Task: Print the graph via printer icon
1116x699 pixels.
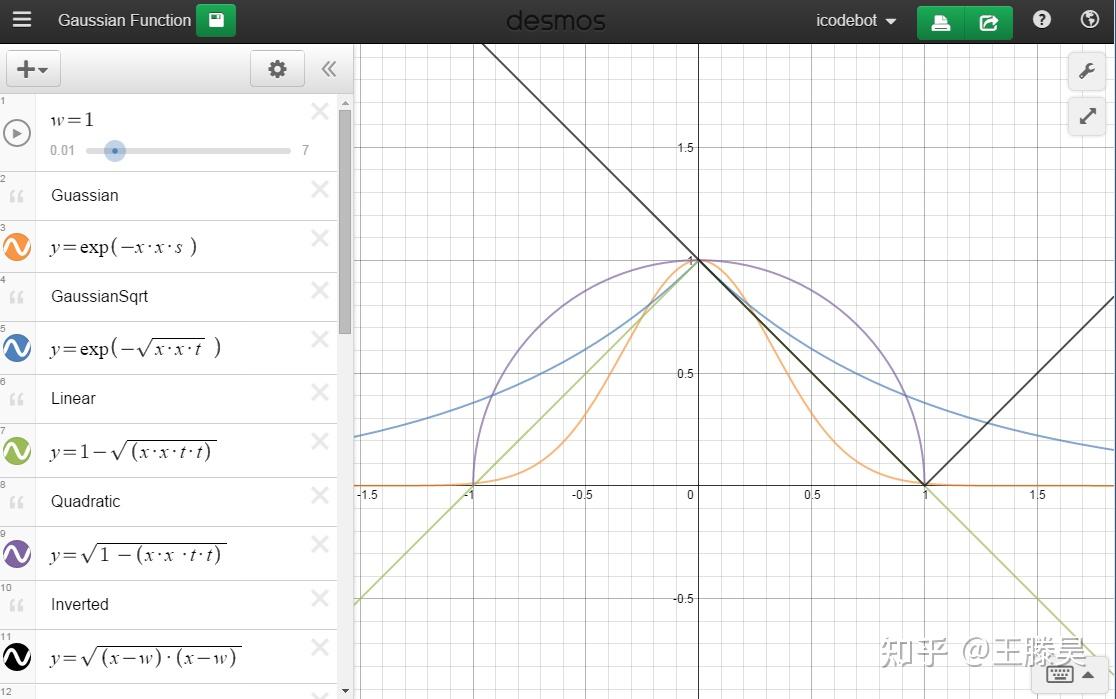Action: tap(940, 23)
